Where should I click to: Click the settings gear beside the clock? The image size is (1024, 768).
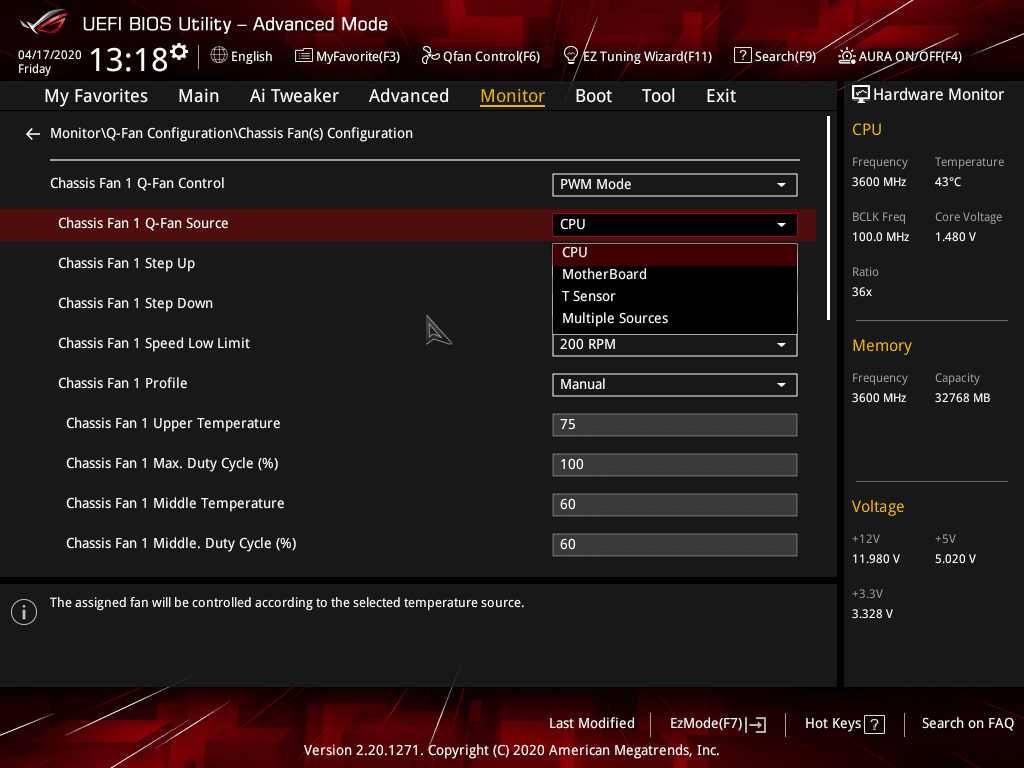(x=179, y=52)
